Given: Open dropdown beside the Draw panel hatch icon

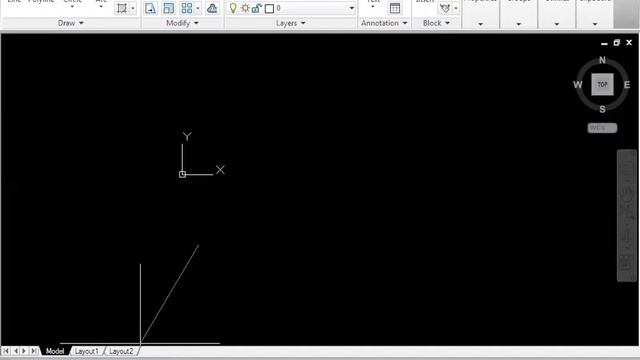Looking at the screenshot, I should [x=133, y=8].
